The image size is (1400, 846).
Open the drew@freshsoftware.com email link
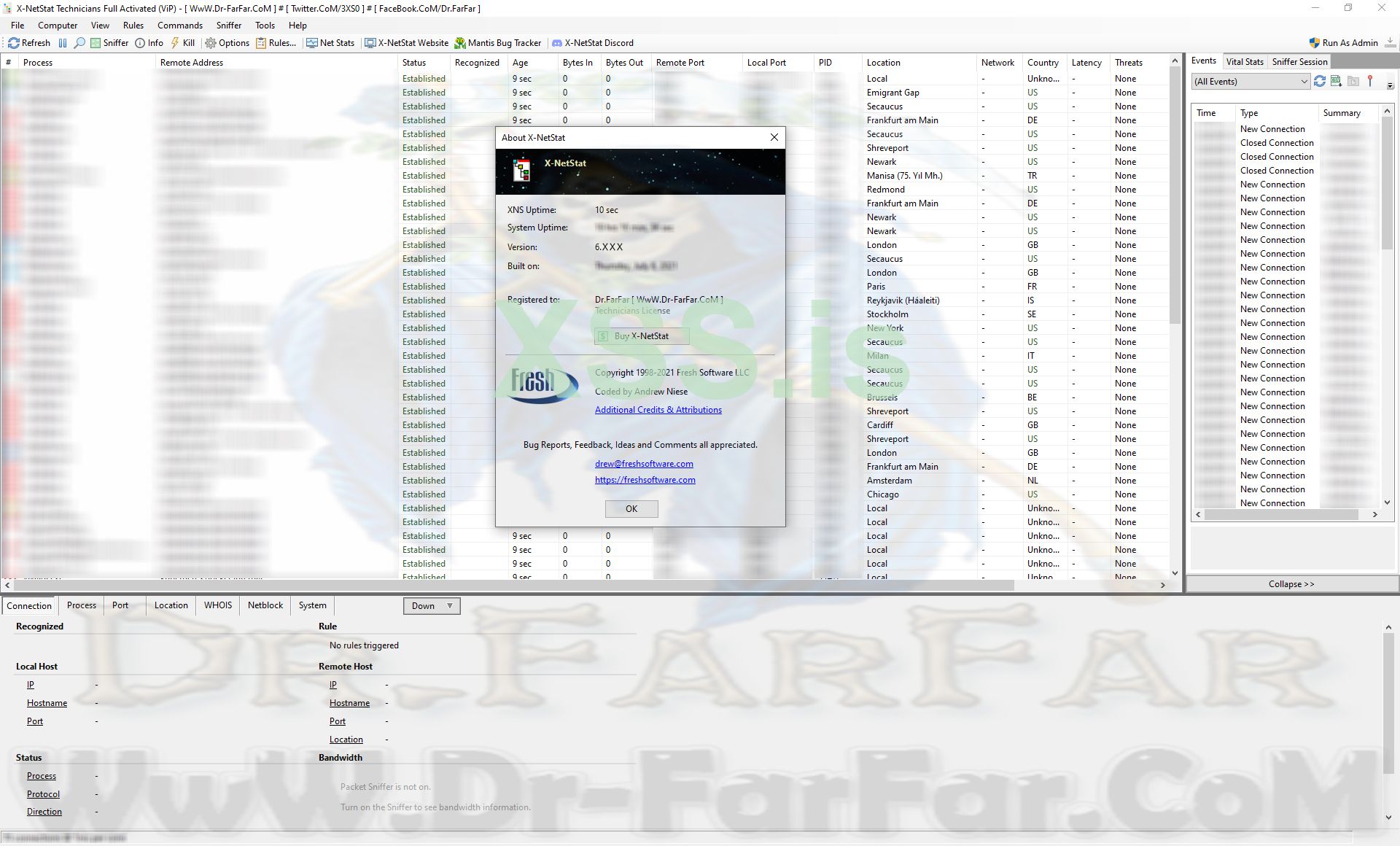pos(643,463)
